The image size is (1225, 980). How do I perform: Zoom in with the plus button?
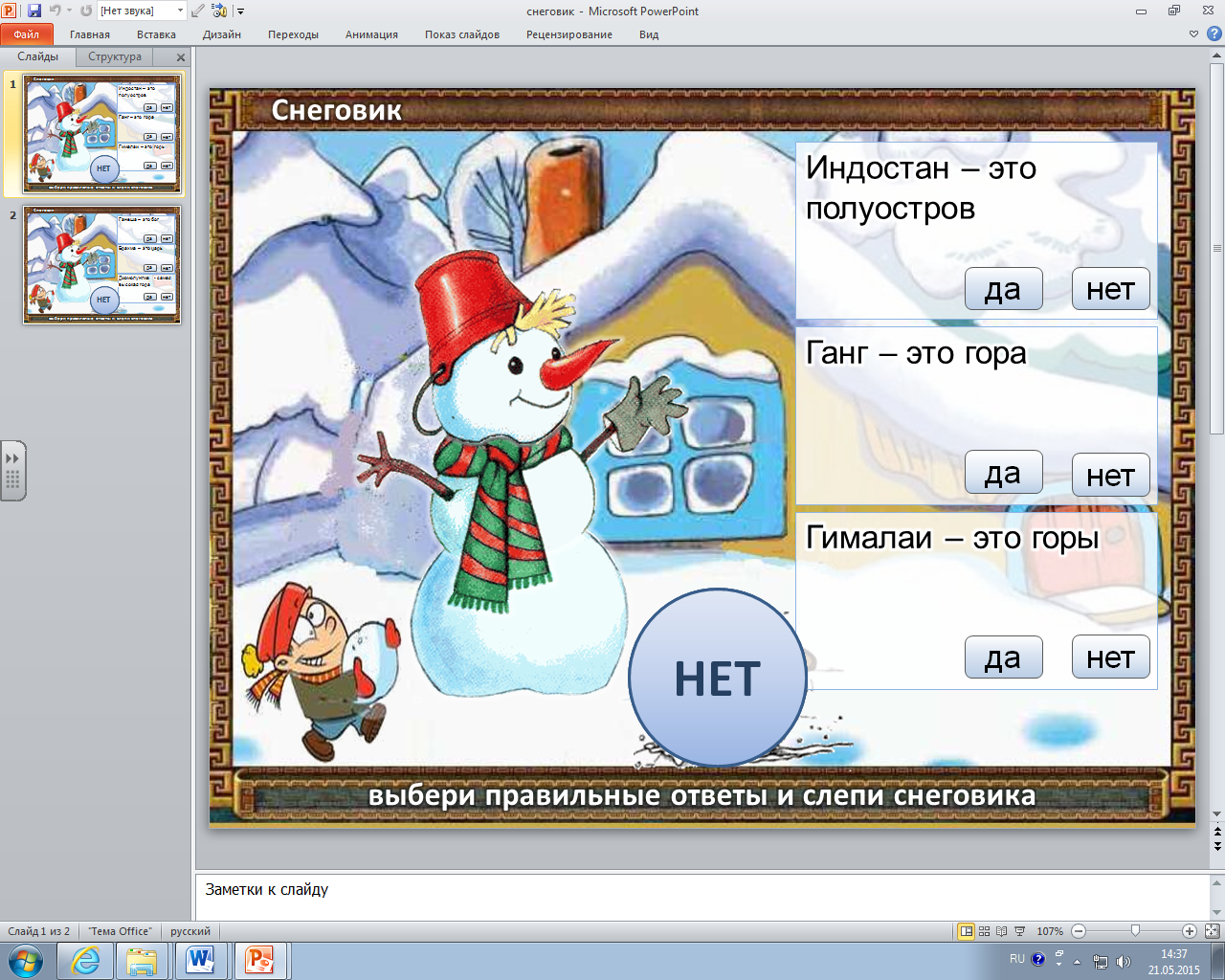pyautogui.click(x=1190, y=931)
